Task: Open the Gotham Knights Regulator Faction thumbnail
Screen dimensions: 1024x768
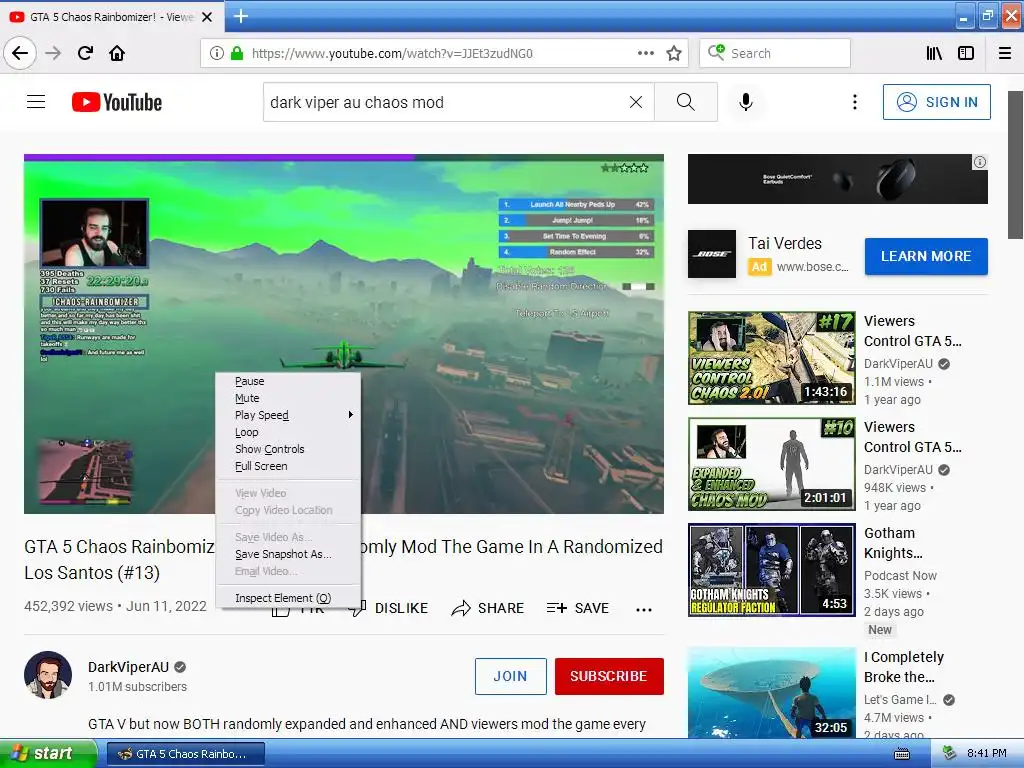Action: click(x=771, y=569)
